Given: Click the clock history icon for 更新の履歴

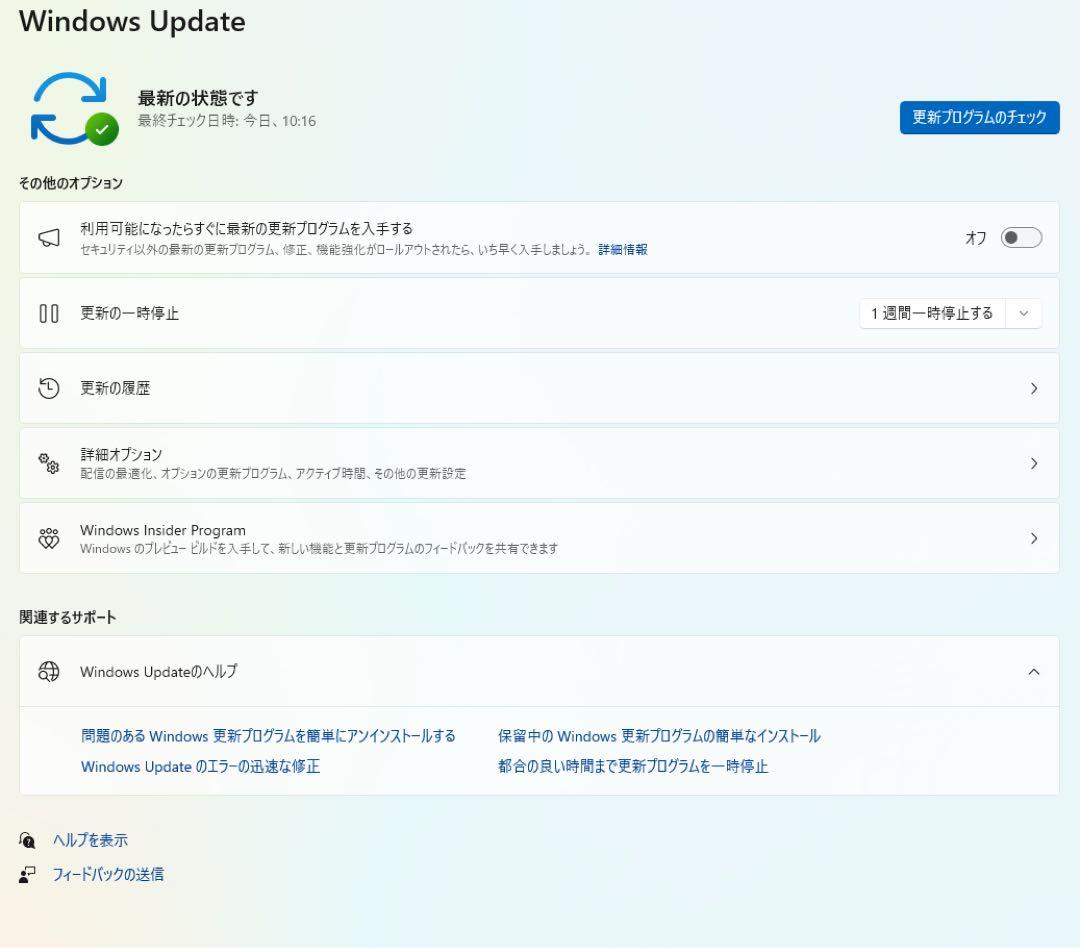Looking at the screenshot, I should tap(49, 388).
